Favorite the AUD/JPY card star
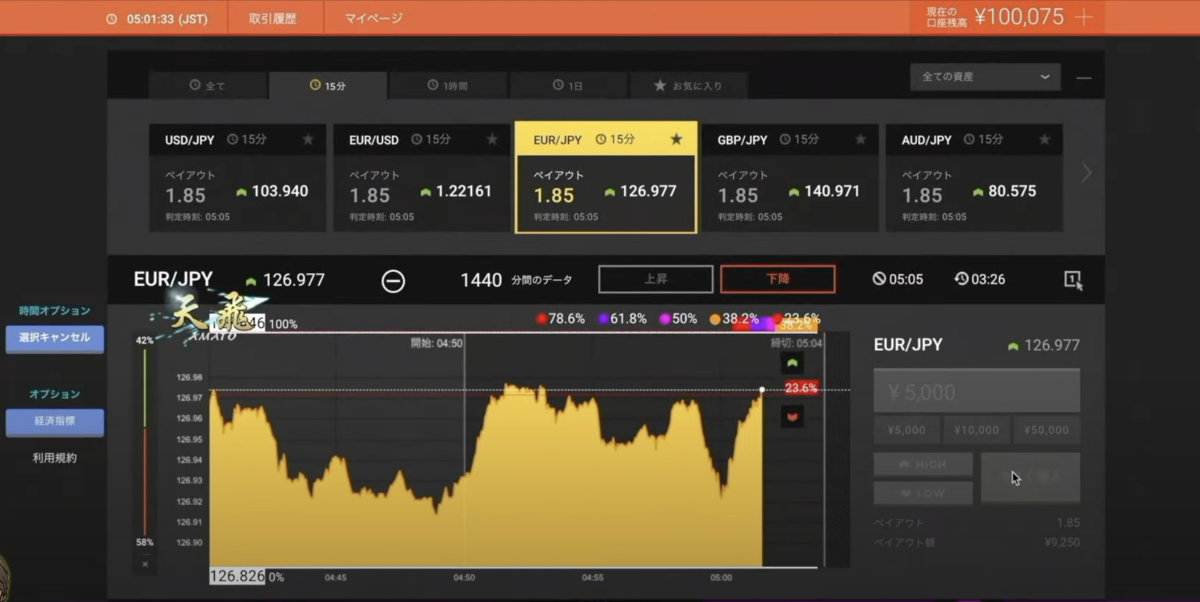1200x602 pixels. [x=1044, y=140]
